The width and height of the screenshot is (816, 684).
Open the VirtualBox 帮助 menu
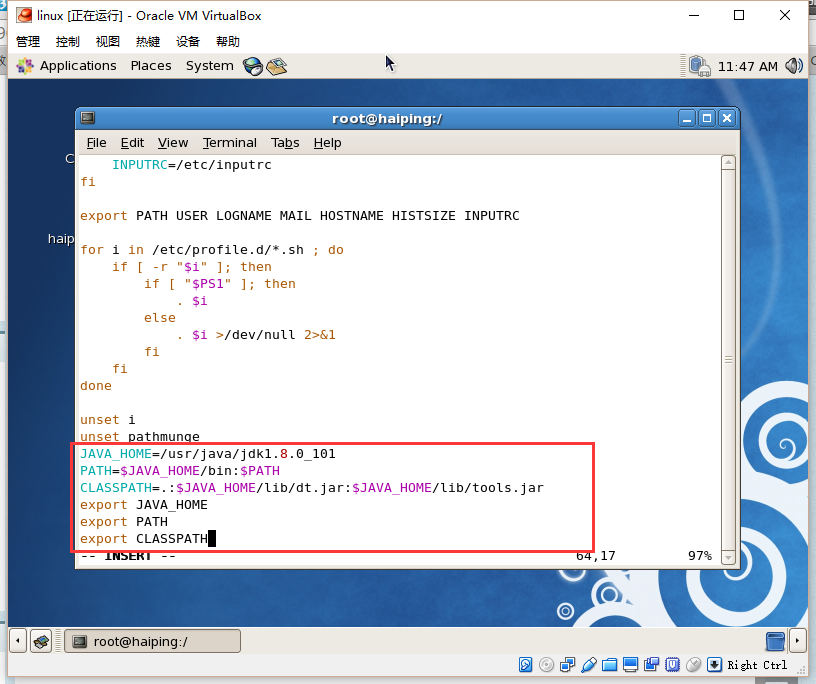(x=228, y=42)
